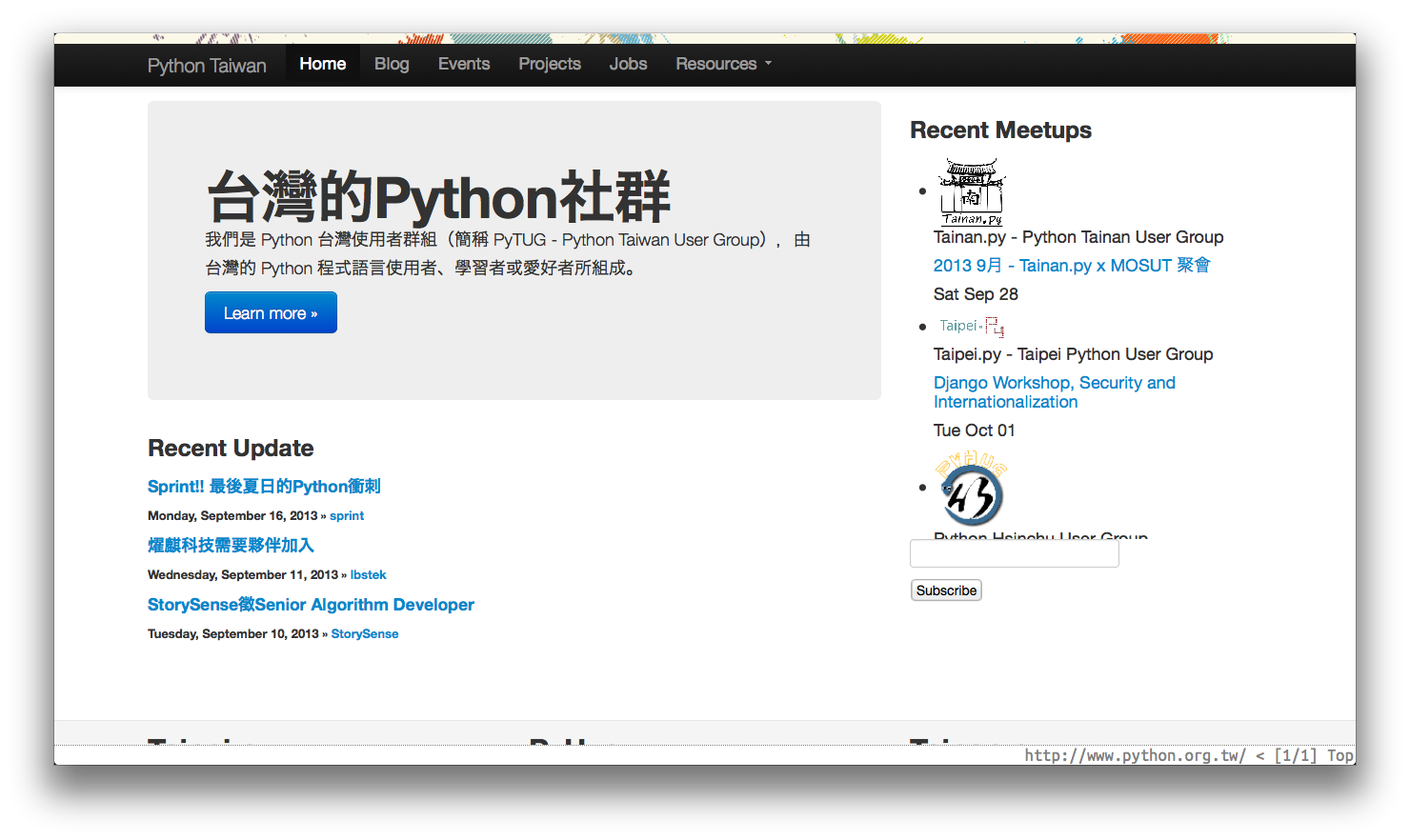Viewport: 1410px width, 840px height.
Task: Open the Sprint!! 最後夏日的Python衝刺 post
Action: (264, 487)
